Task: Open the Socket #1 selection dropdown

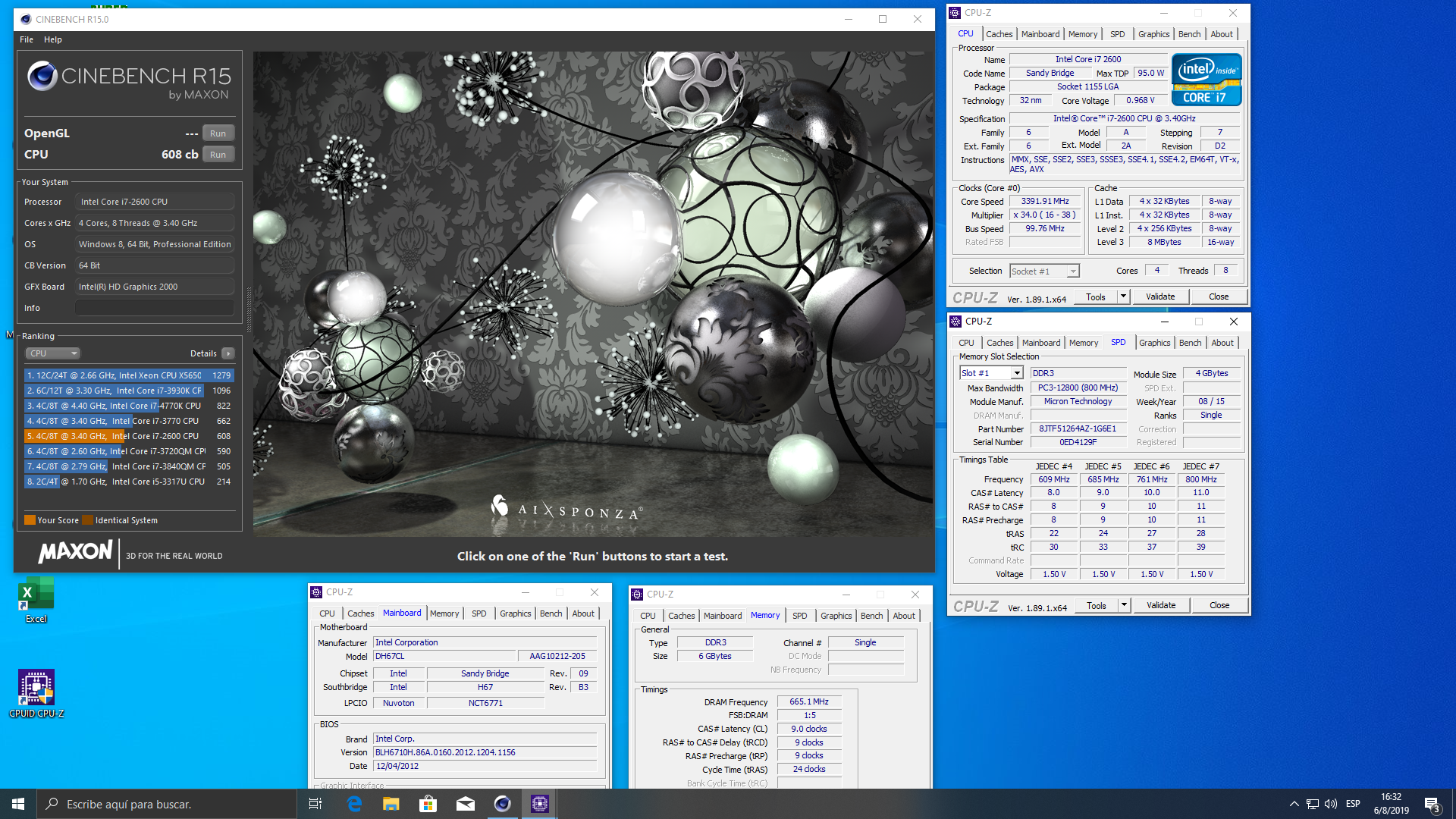Action: (1044, 271)
